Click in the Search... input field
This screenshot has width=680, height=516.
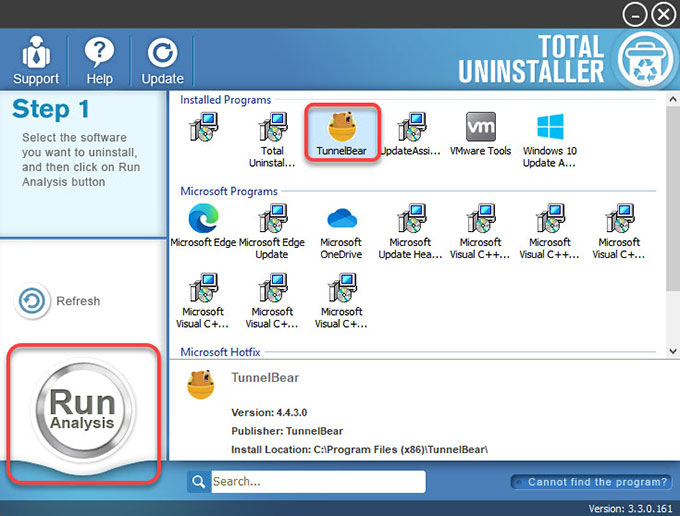click(318, 481)
